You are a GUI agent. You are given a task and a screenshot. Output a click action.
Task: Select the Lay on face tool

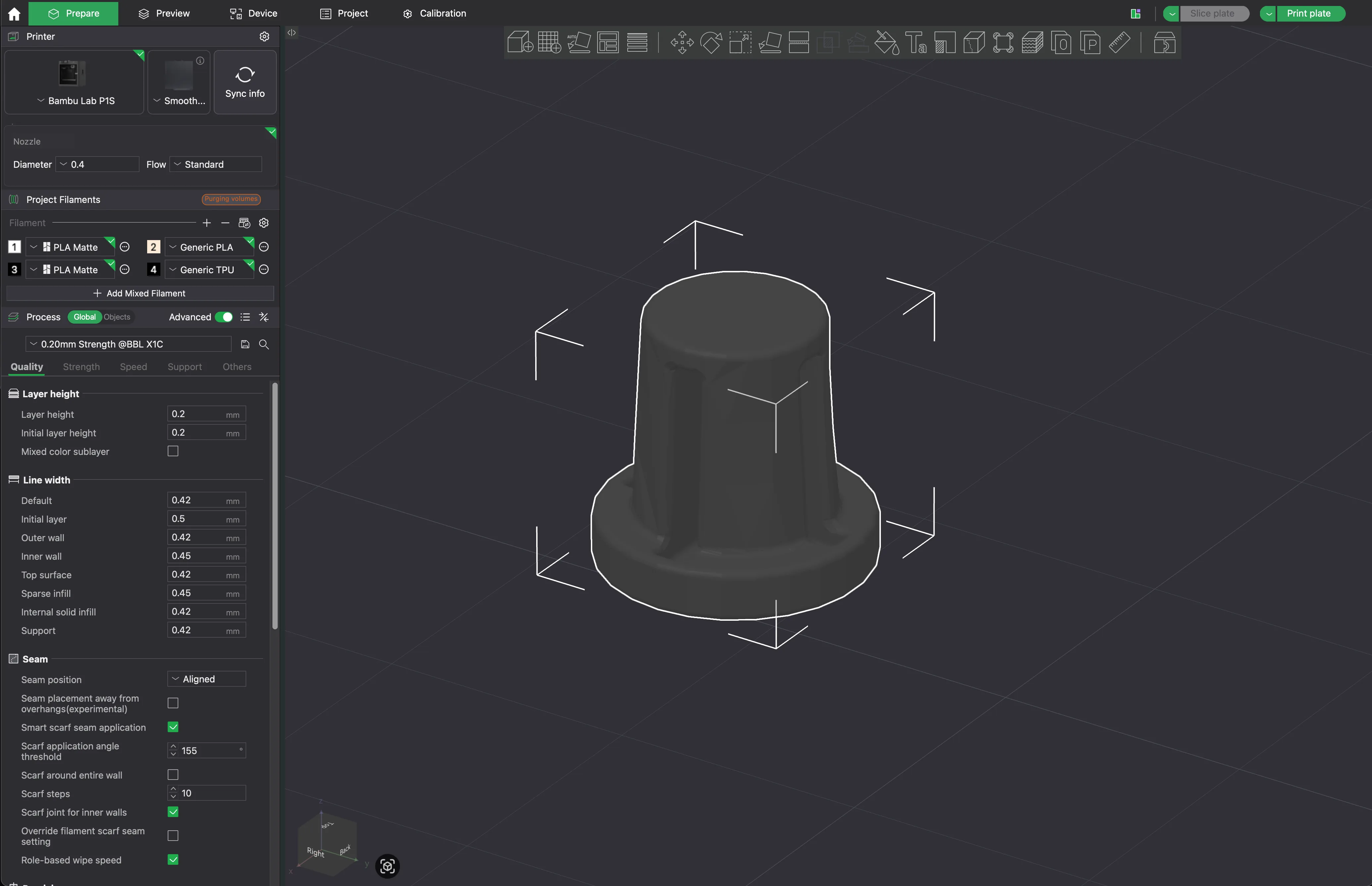(770, 42)
